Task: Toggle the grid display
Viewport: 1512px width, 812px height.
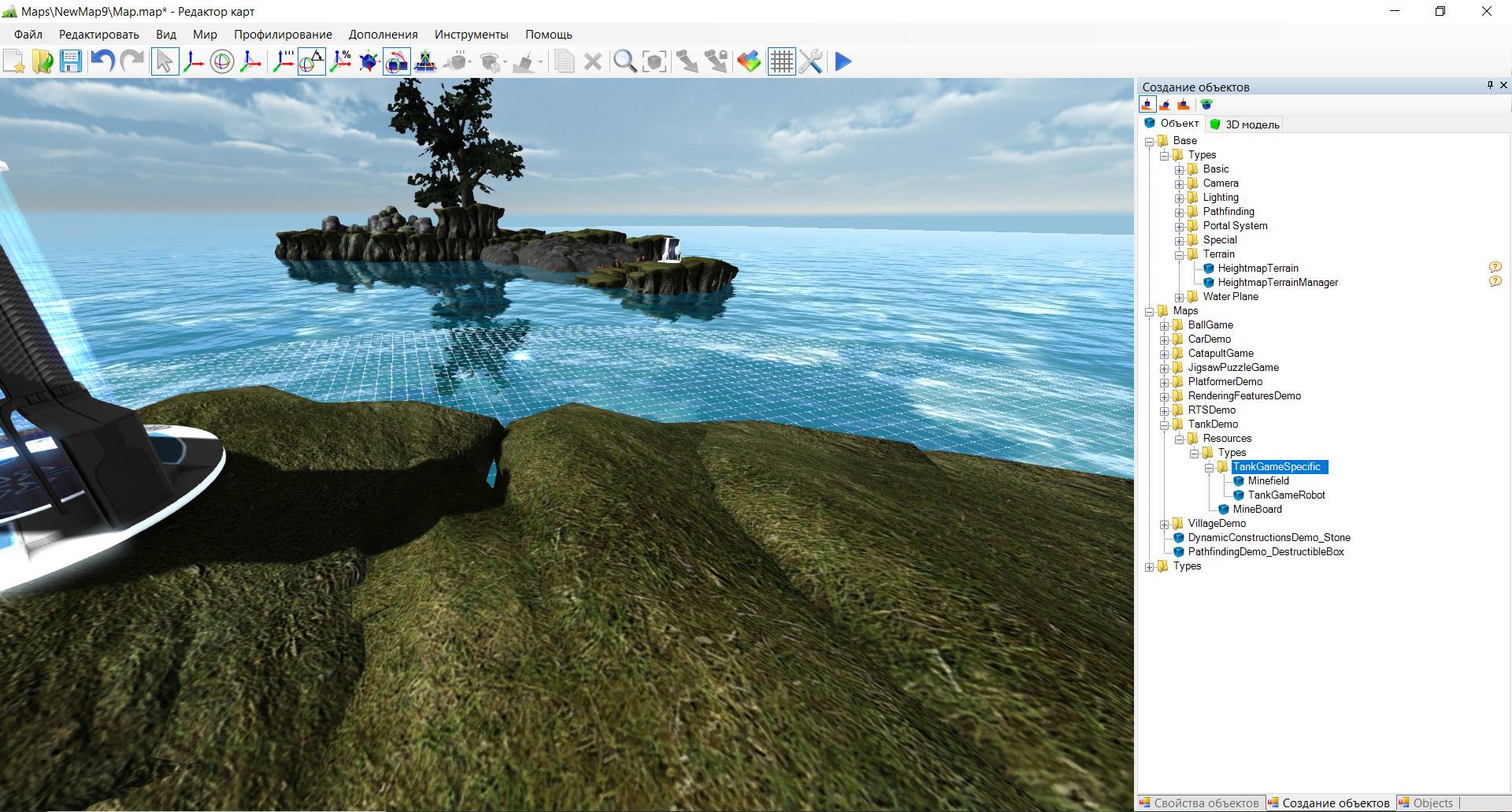Action: click(781, 61)
